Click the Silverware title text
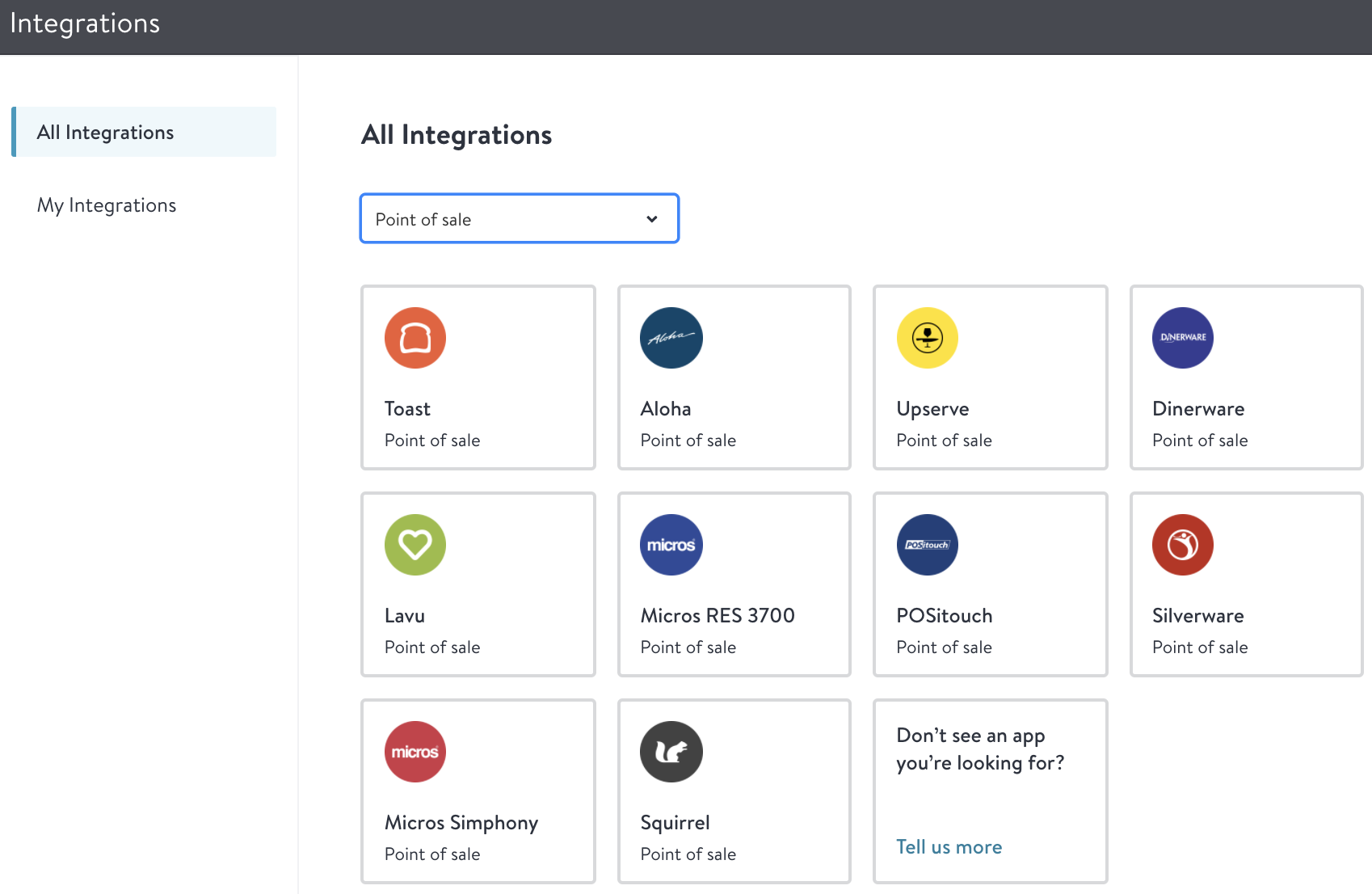Viewport: 1372px width, 894px height. tap(1198, 616)
